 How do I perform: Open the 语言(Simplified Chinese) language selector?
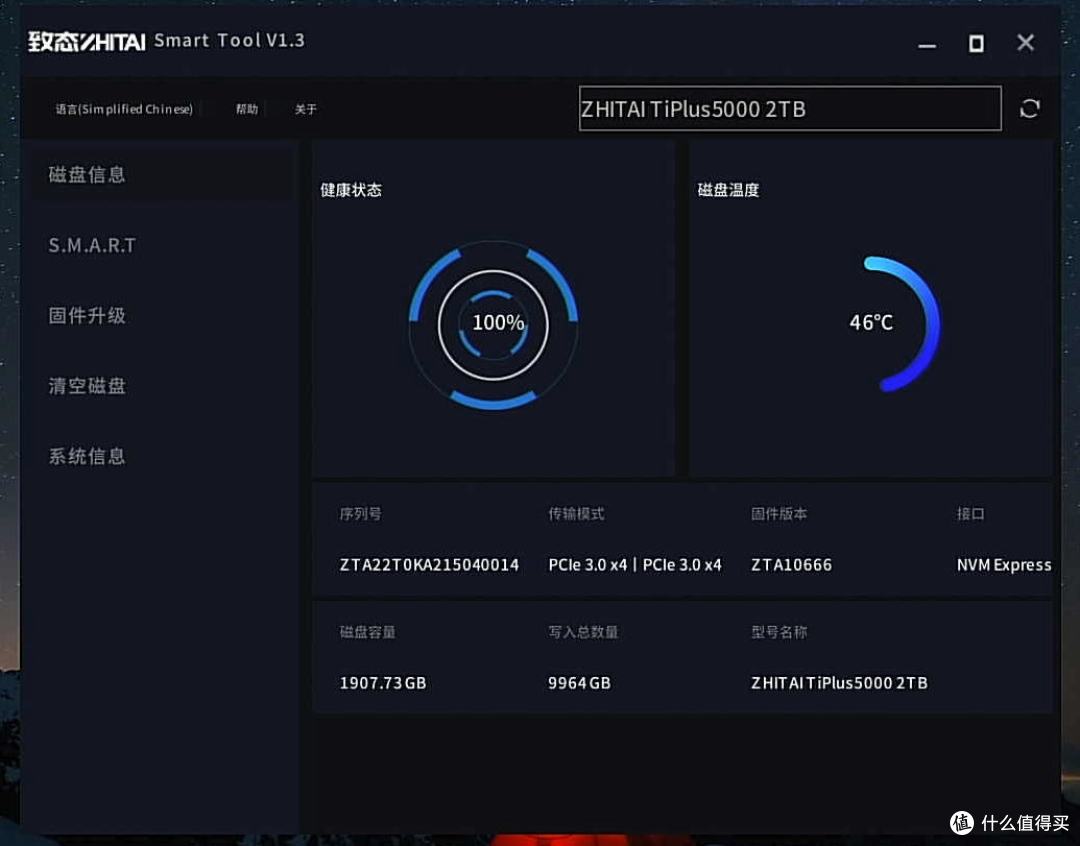point(124,109)
